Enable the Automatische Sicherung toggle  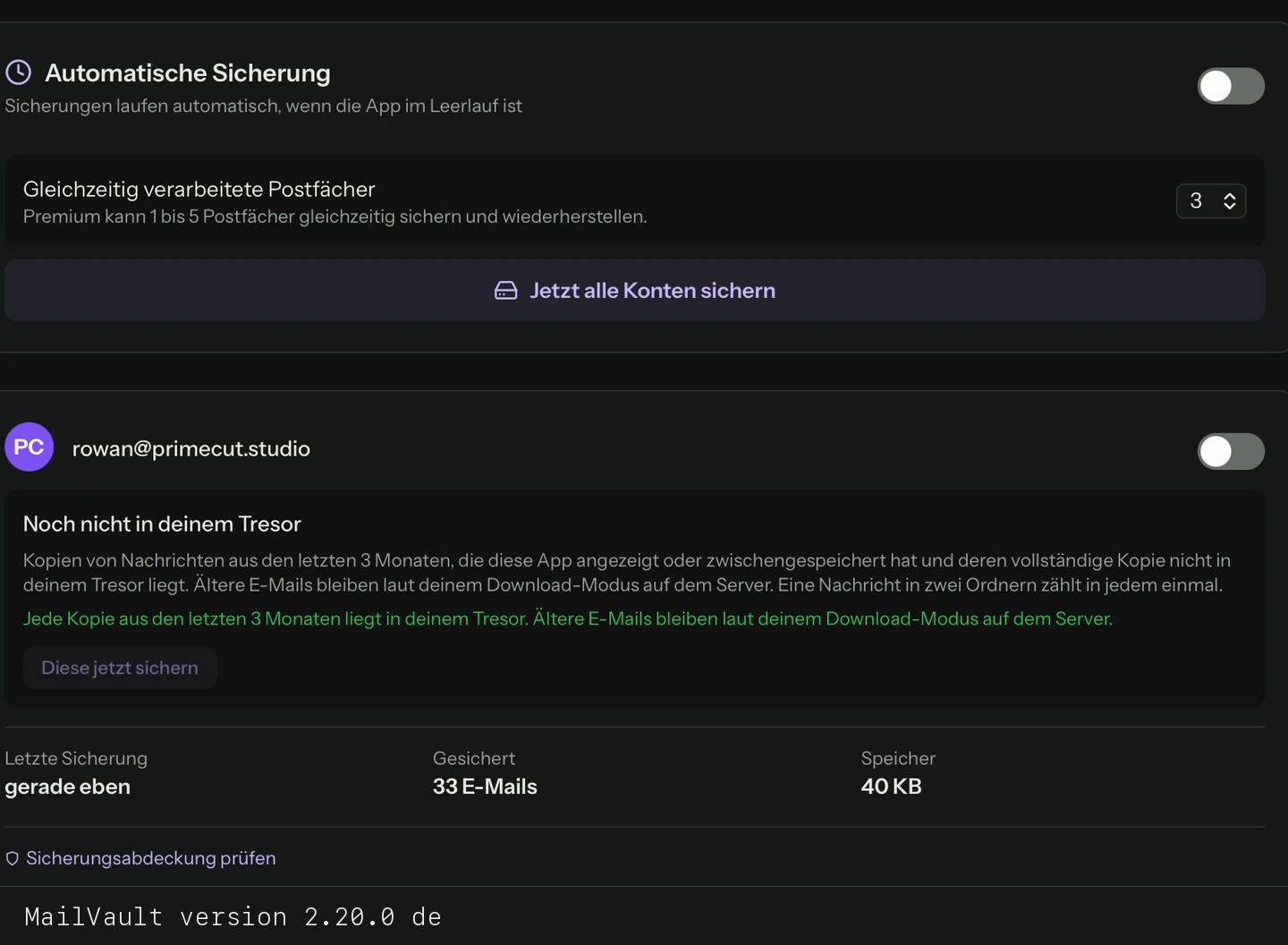click(1231, 86)
